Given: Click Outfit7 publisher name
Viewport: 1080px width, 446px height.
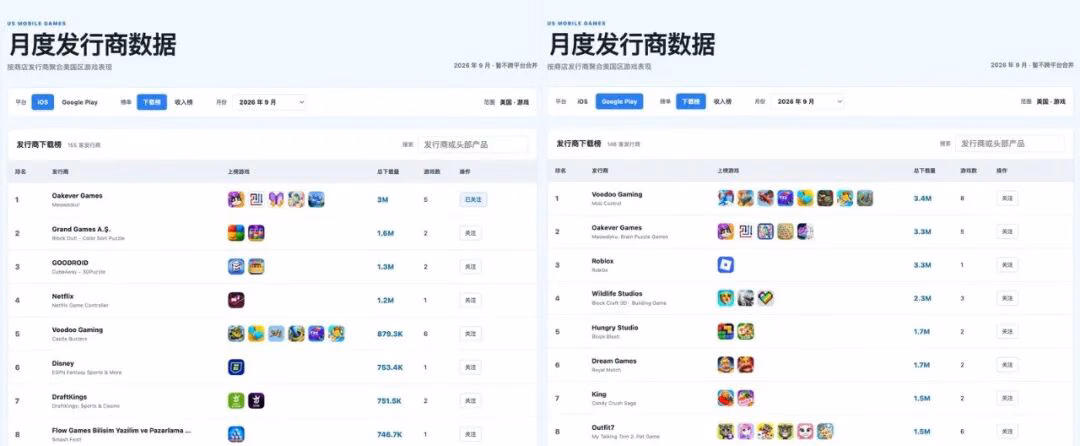Looking at the screenshot, I should click(603, 427).
